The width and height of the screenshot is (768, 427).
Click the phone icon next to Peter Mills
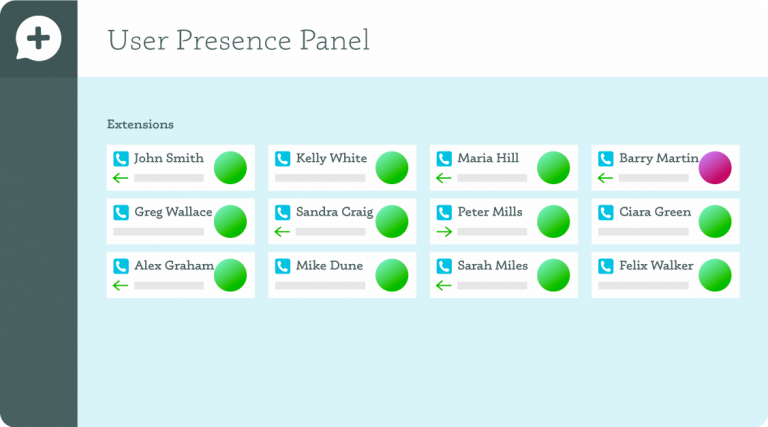pos(444,213)
